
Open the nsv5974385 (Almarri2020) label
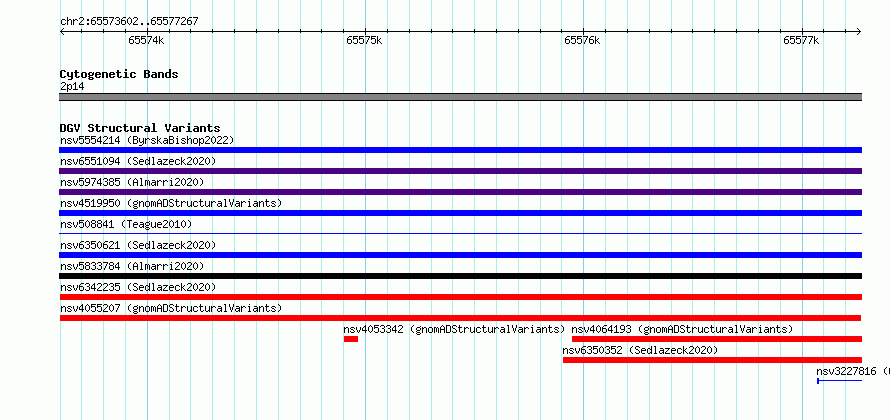click(x=132, y=182)
